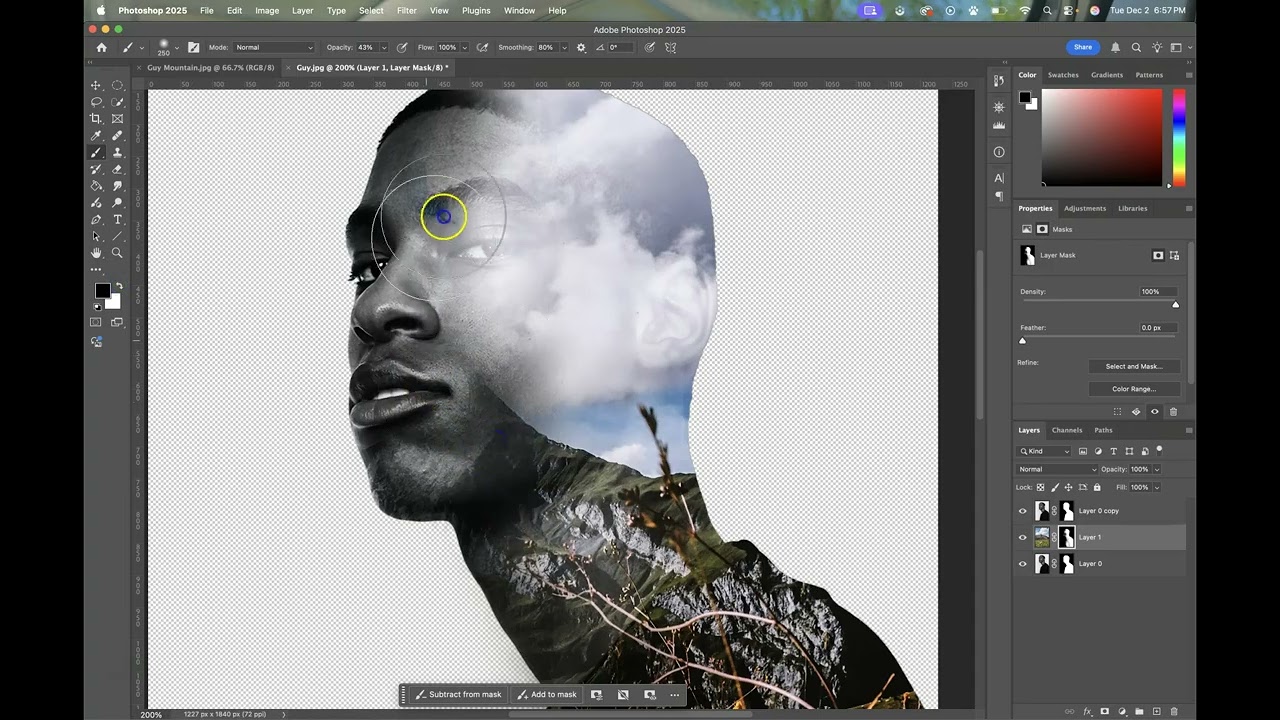Toggle lock all for layer
Screen dimensions: 1280x720
tap(1097, 487)
